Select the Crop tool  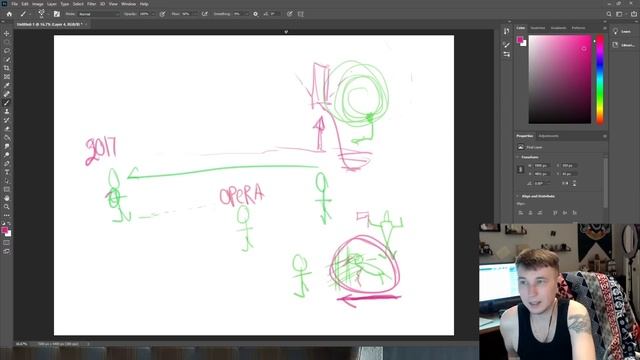[x=7, y=68]
